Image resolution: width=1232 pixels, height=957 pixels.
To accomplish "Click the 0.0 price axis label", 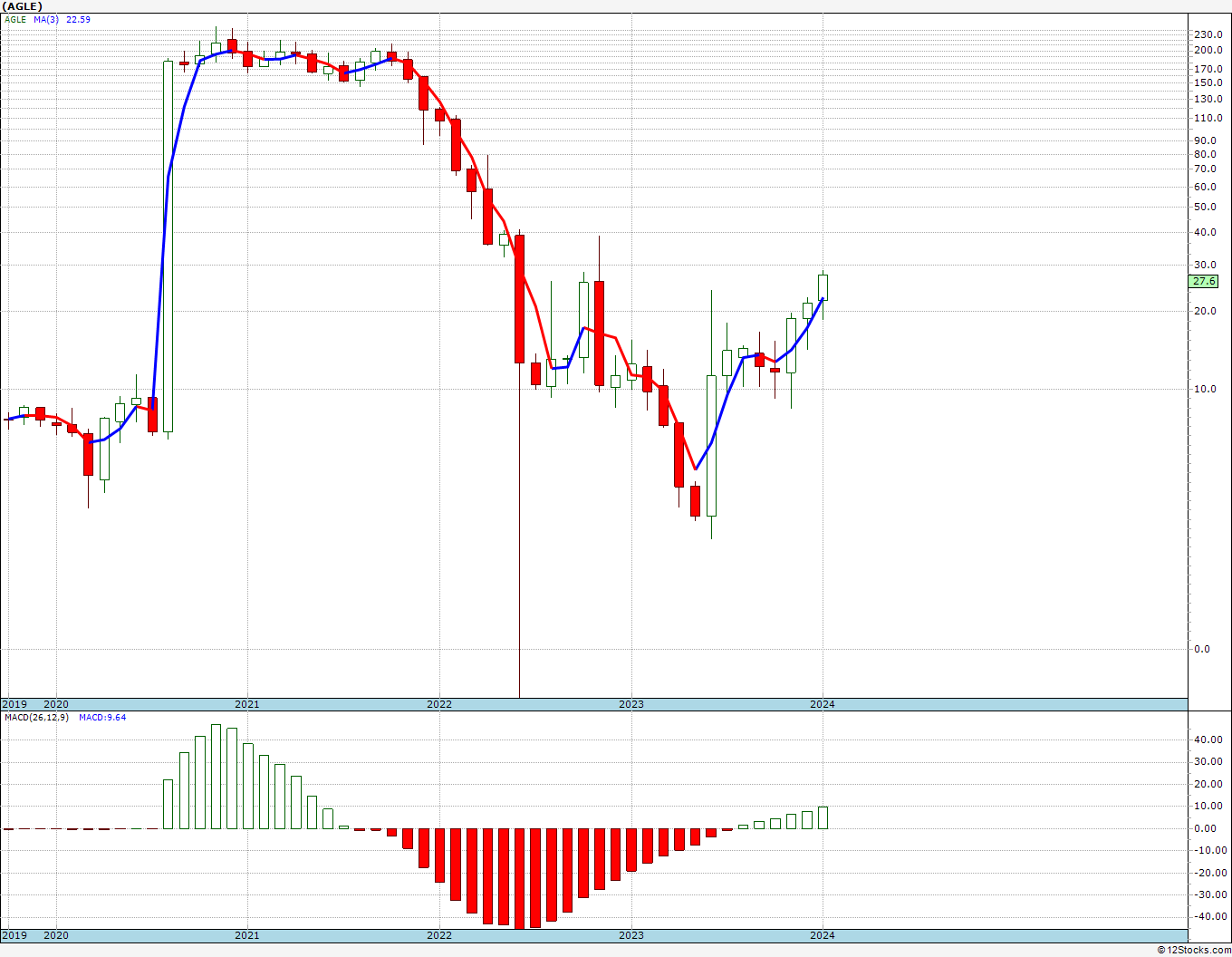I will [x=1202, y=649].
